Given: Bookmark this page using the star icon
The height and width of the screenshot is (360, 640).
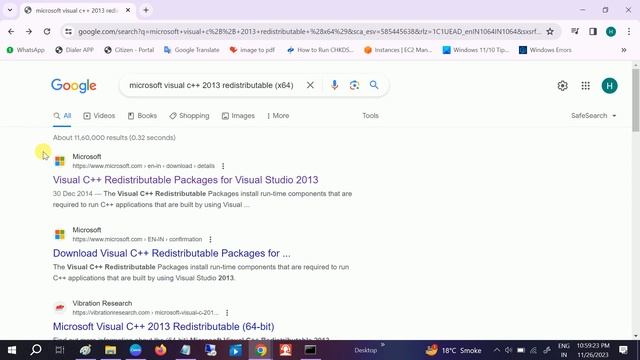Looking at the screenshot, I should [550, 31].
